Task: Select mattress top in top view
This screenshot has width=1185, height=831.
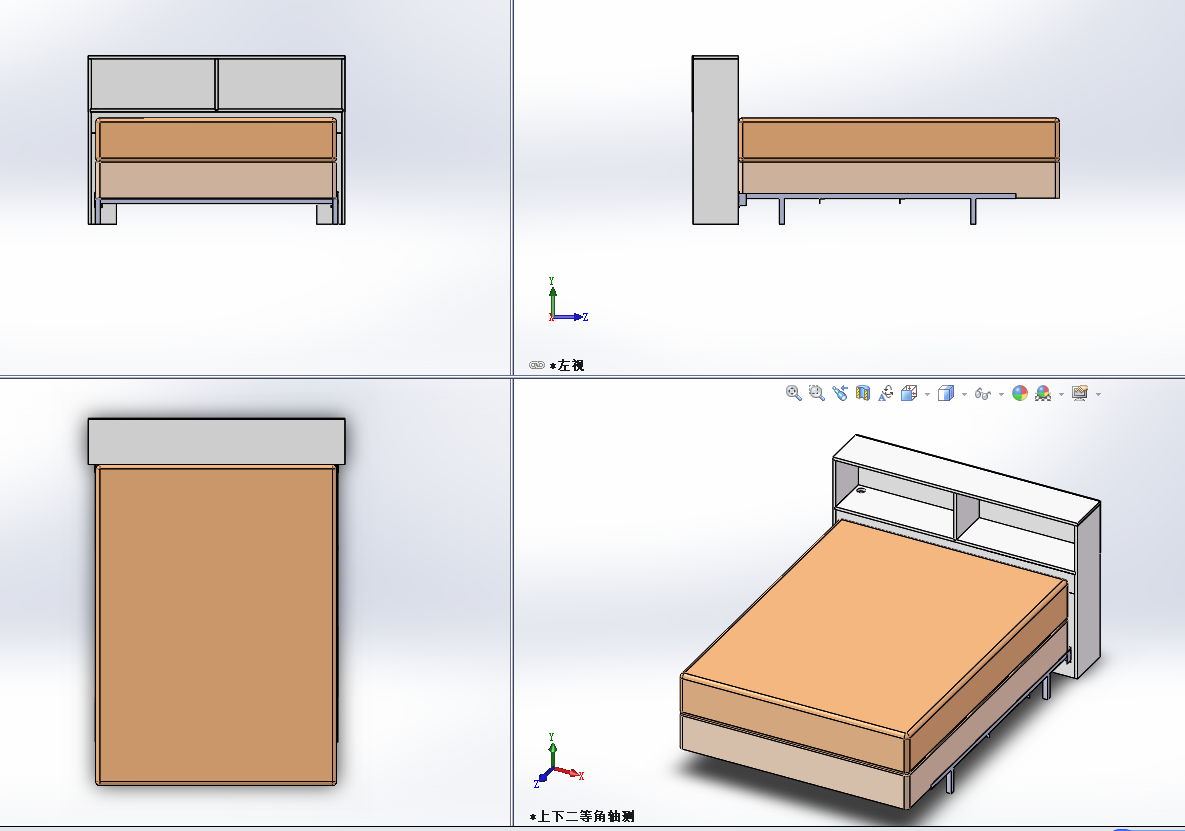Action: coord(216,626)
